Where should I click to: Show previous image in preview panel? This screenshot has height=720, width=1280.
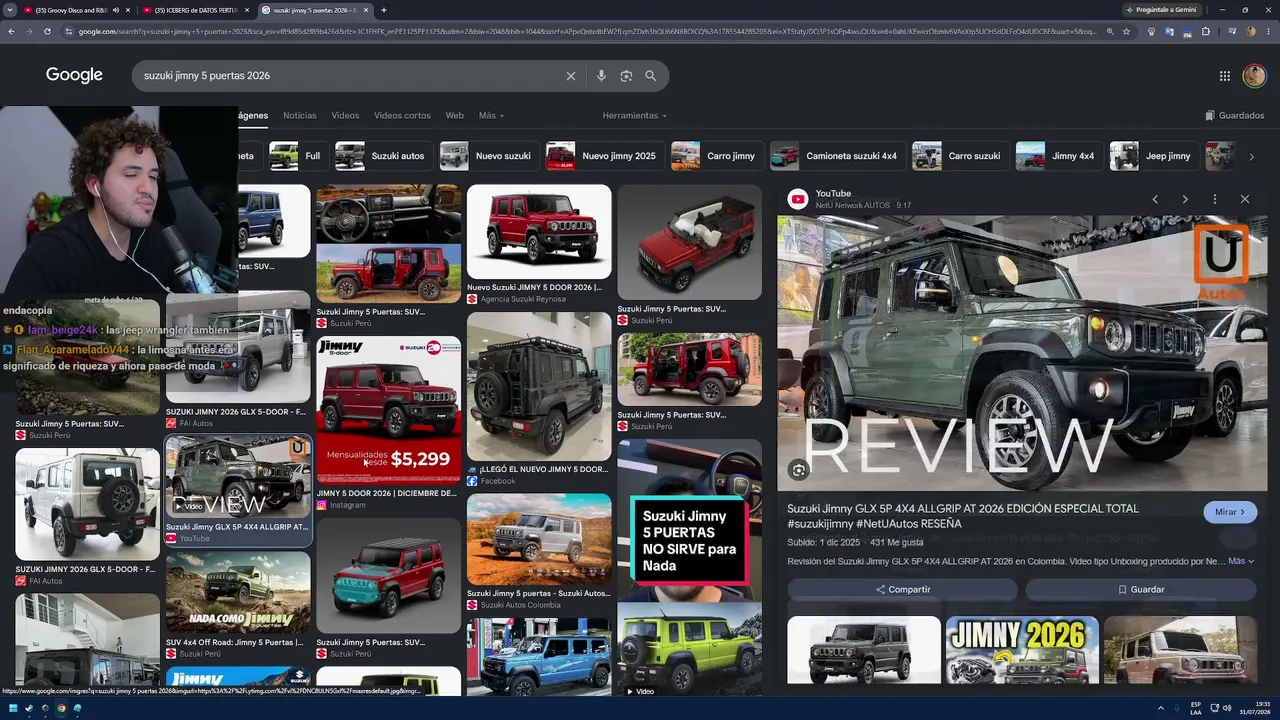[1155, 199]
